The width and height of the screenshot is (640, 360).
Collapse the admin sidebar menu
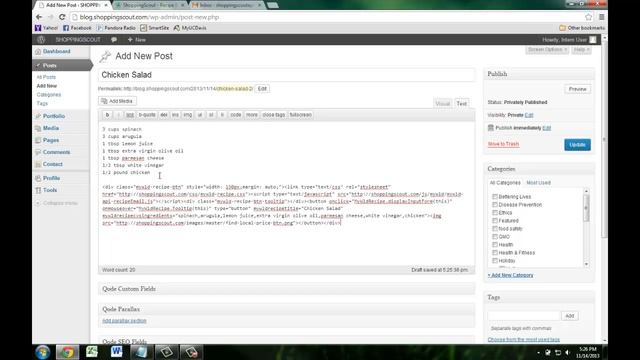56,203
